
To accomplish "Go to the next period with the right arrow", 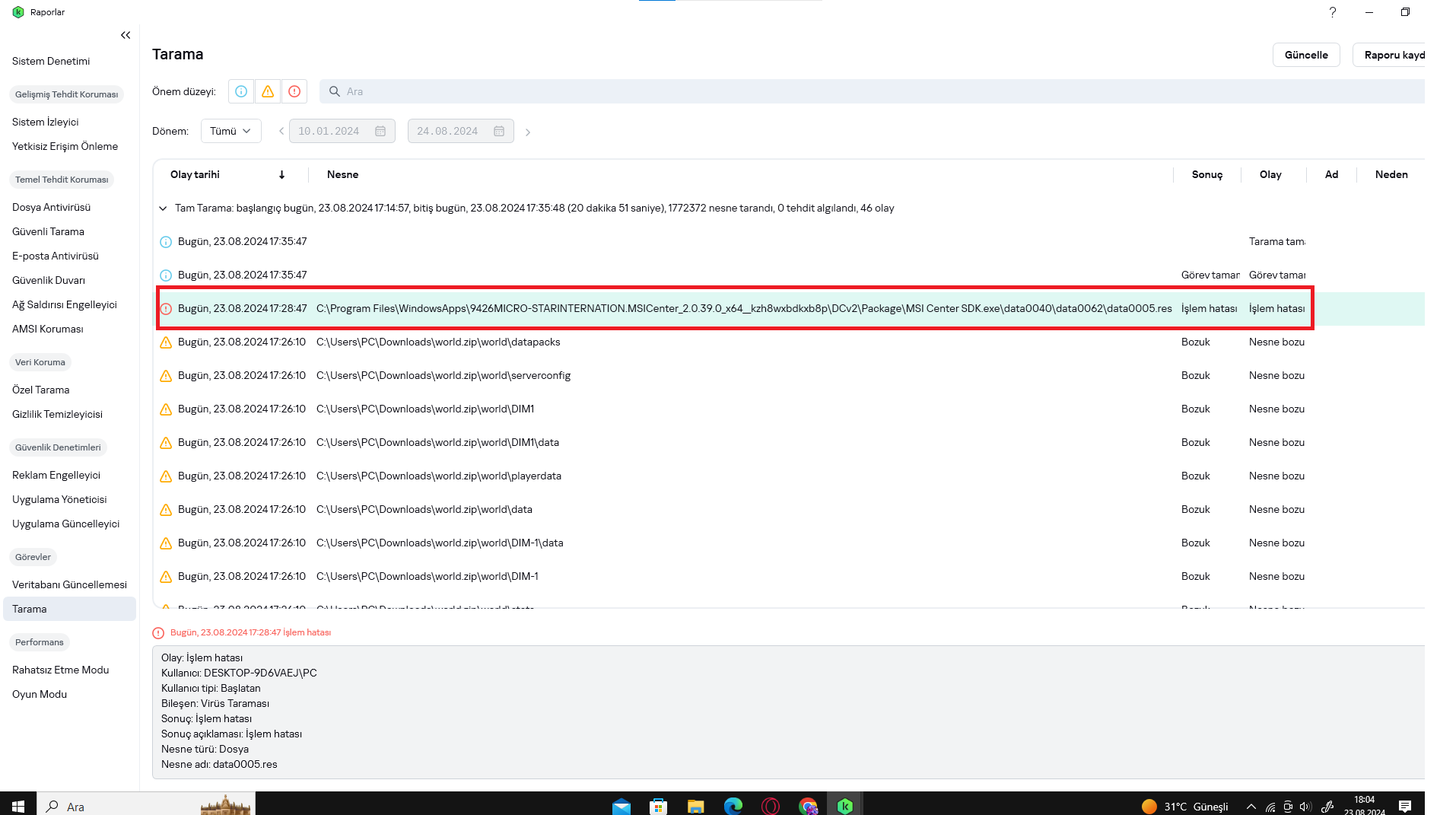I will (528, 132).
